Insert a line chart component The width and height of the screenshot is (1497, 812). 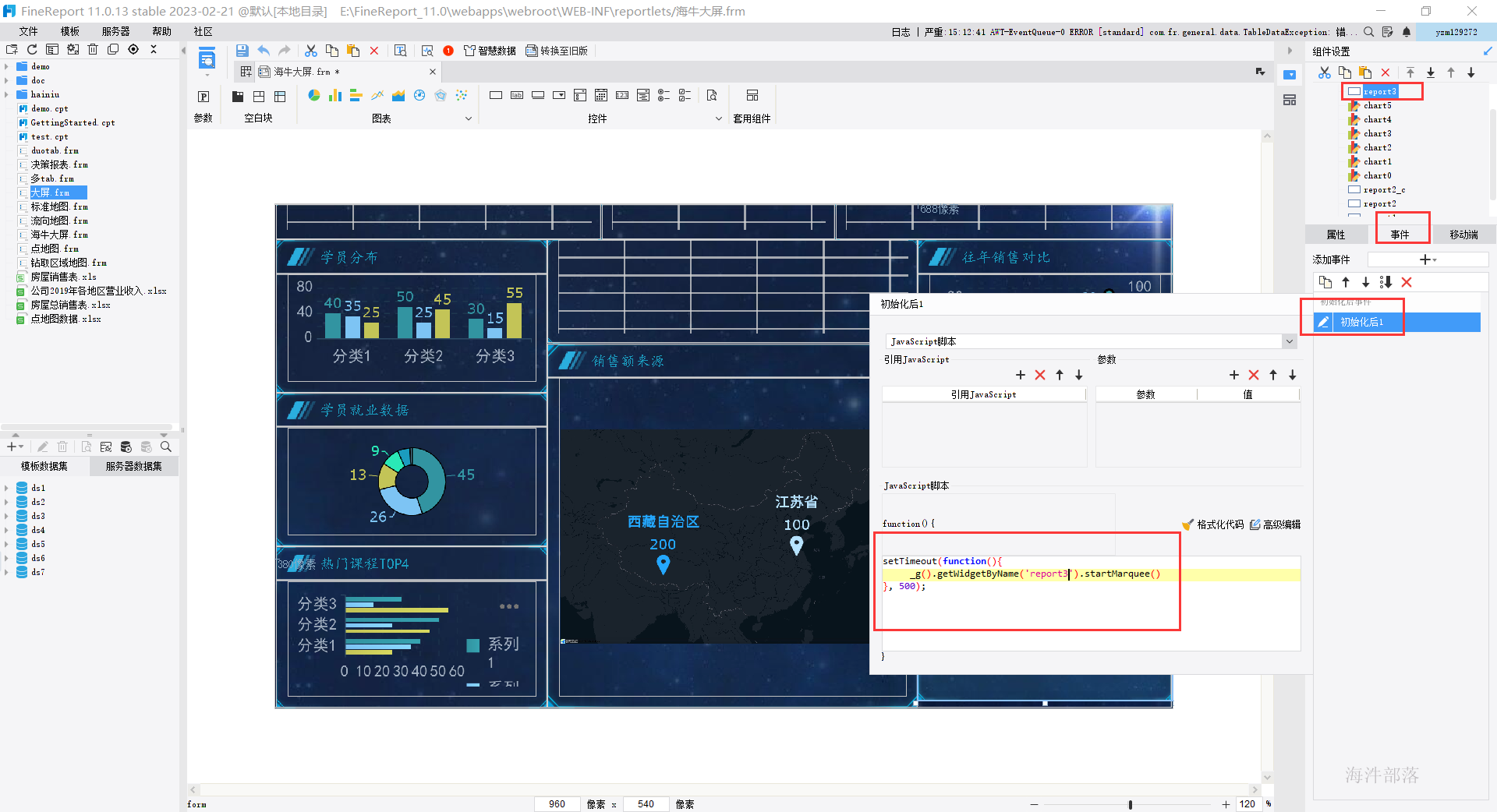377,95
